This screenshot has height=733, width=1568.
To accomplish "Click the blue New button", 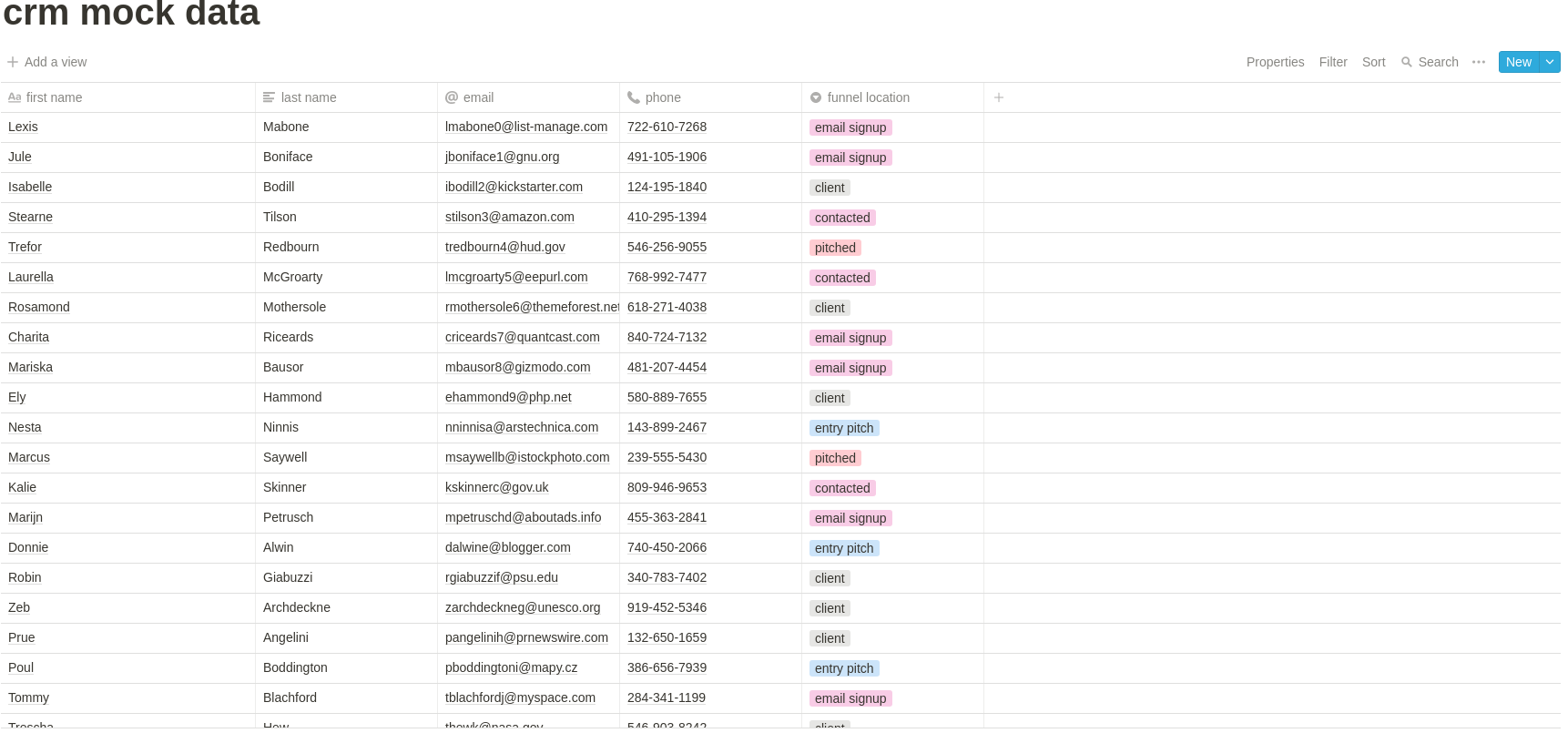I will coord(1518,62).
